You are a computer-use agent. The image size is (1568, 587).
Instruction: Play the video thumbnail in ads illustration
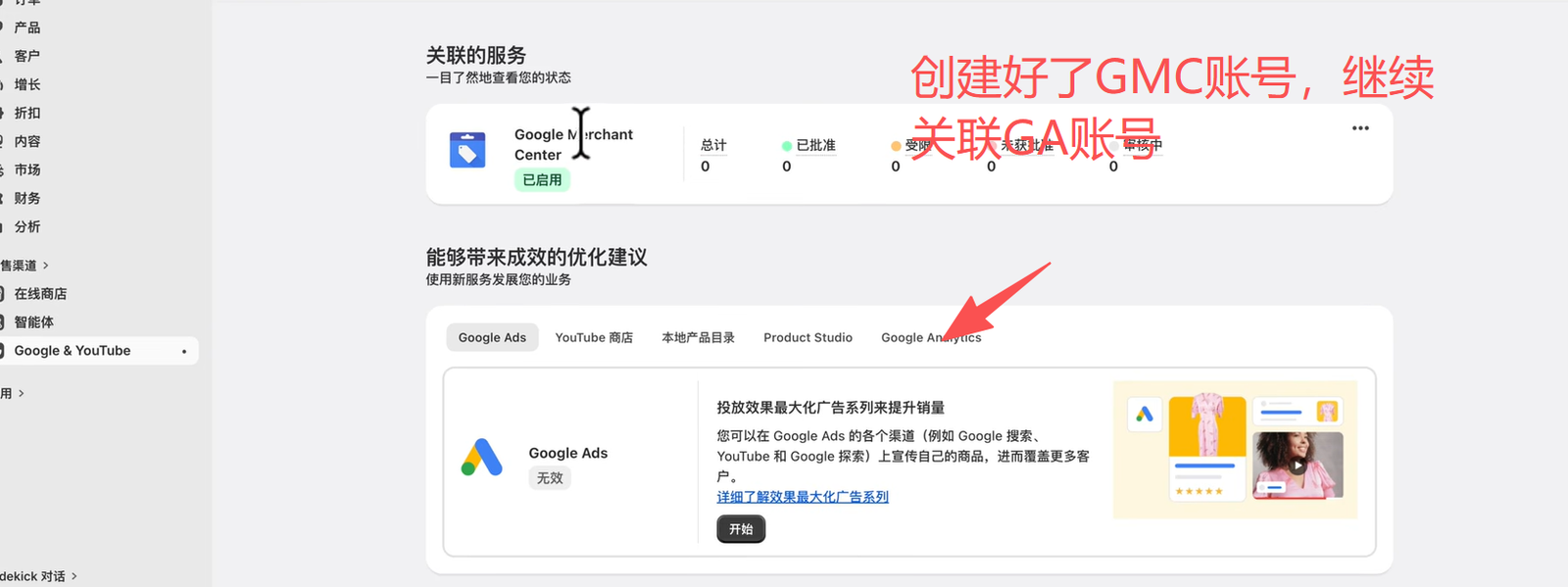(x=1298, y=465)
